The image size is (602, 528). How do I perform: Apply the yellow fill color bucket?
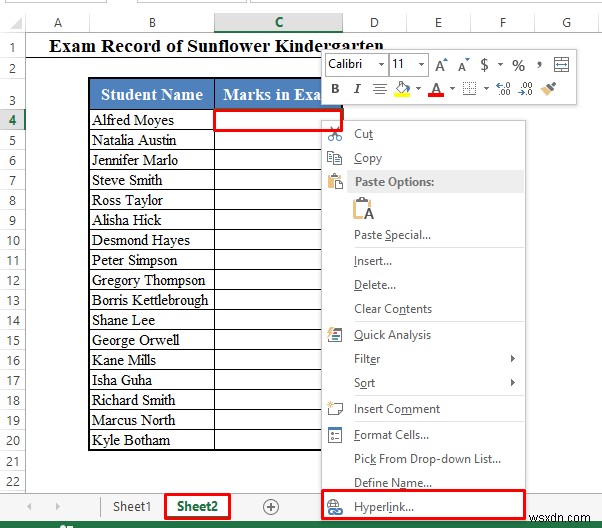click(x=402, y=89)
